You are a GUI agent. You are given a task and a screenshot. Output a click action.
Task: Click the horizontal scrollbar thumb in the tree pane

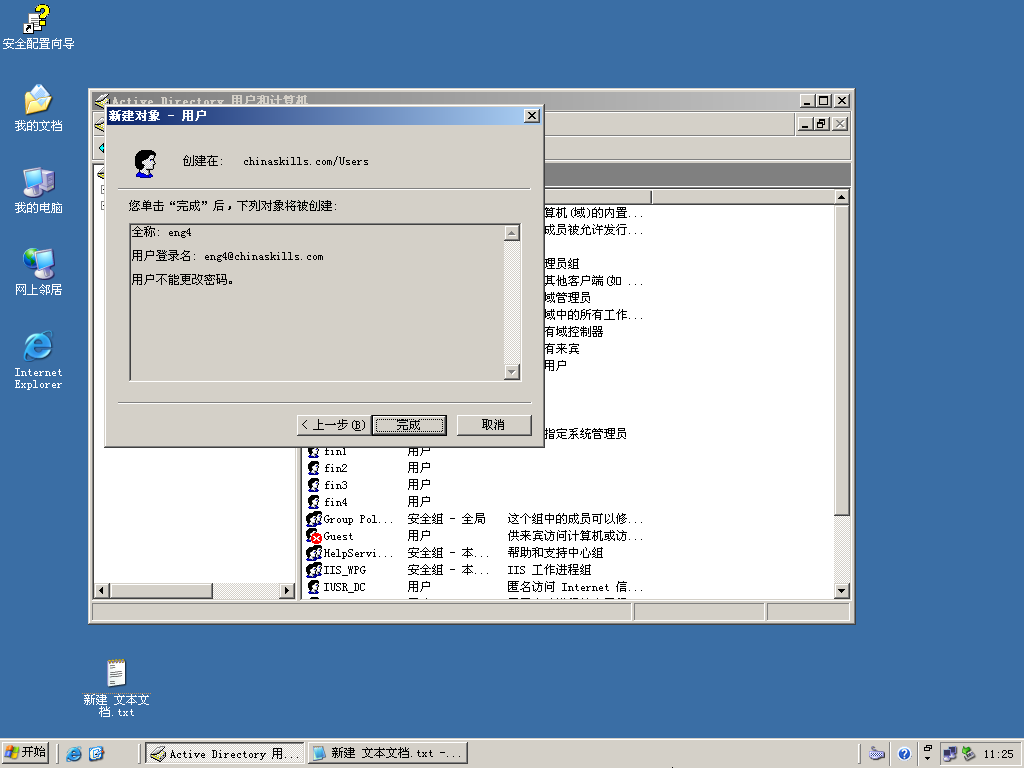tap(161, 590)
